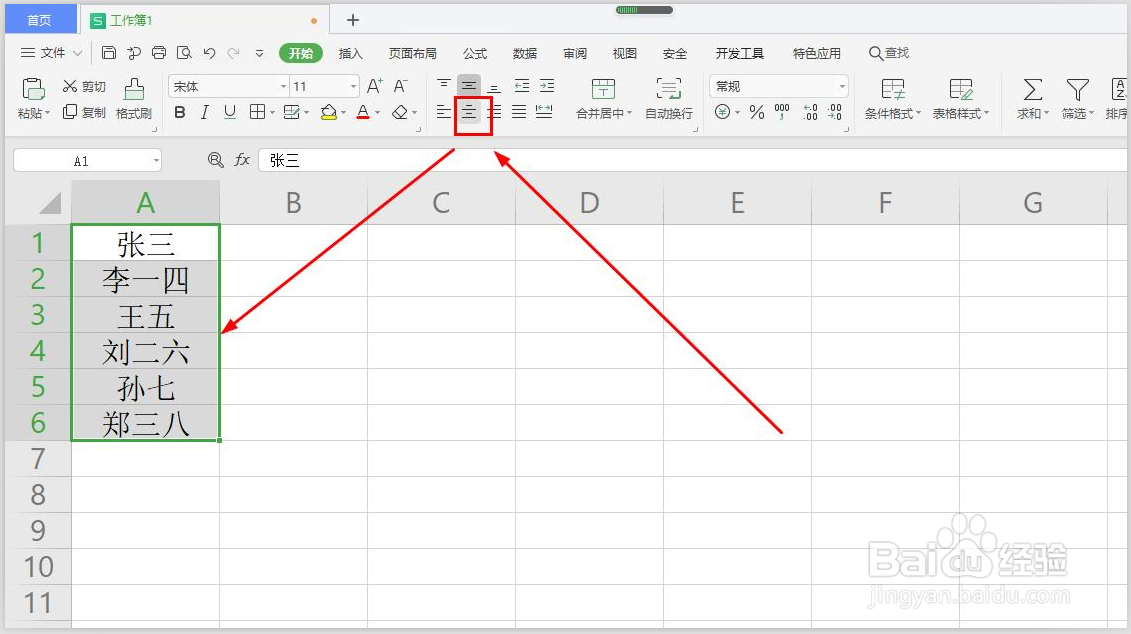This screenshot has height=634, width=1131.
Task: Click the Paste clipboard icon
Action: pyautogui.click(x=33, y=89)
